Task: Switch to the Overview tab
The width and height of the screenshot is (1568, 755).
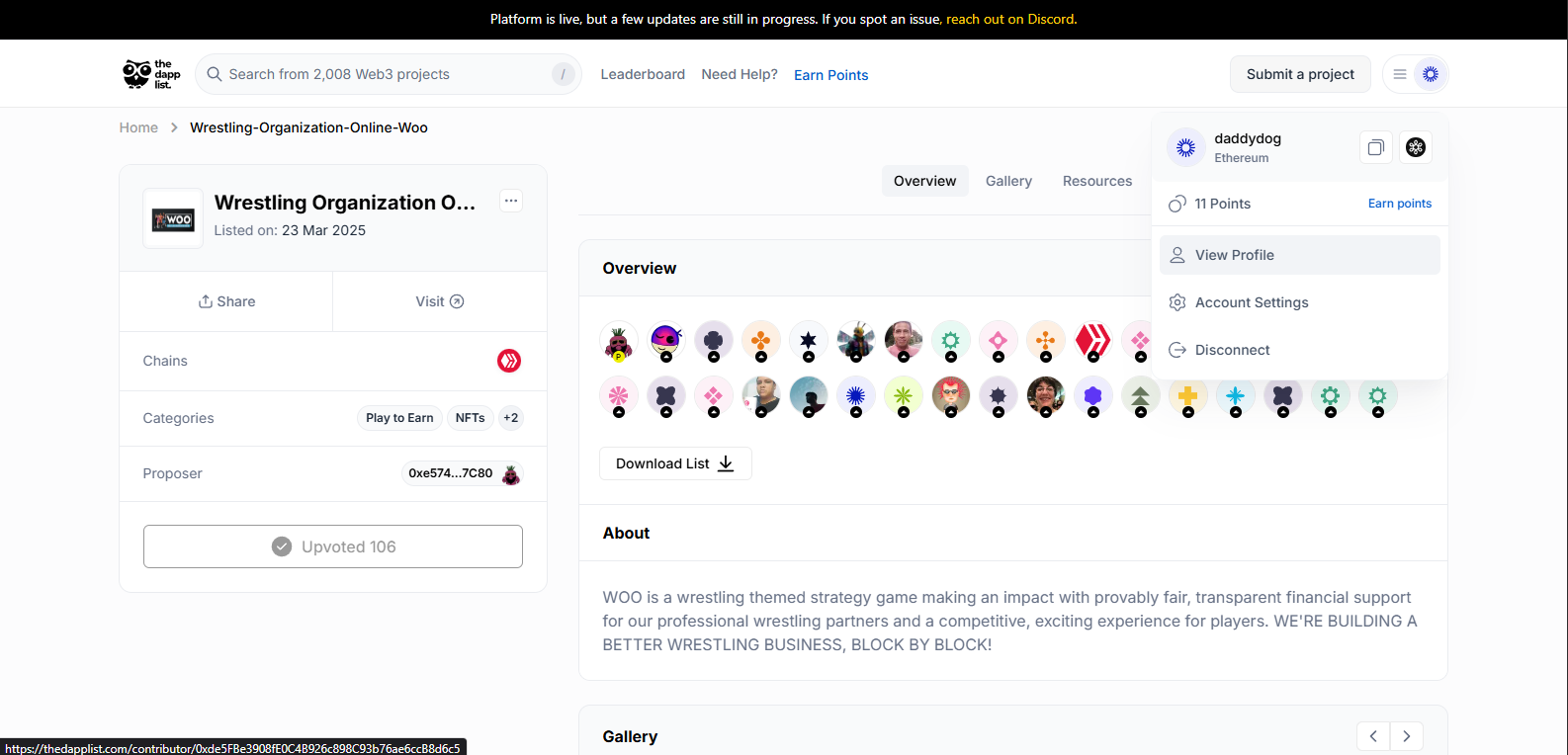Action: (925, 181)
